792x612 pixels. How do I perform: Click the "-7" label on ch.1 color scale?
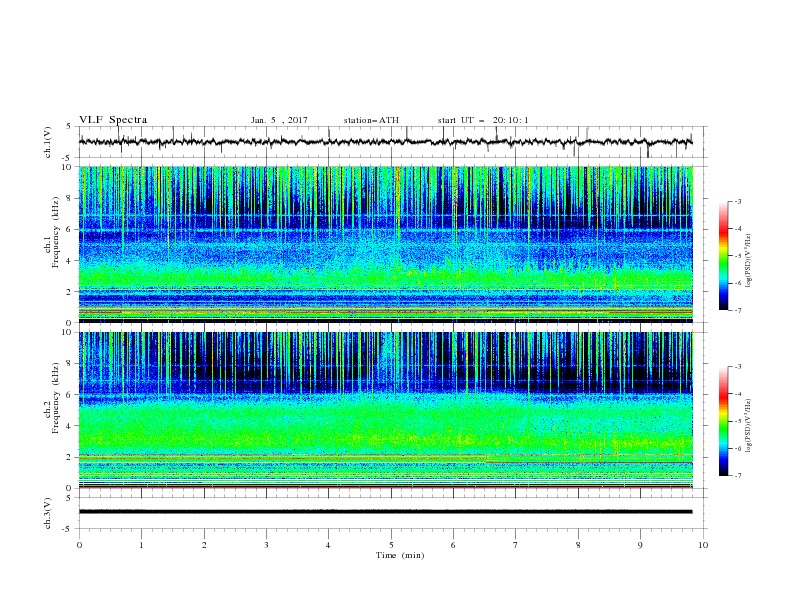click(738, 310)
